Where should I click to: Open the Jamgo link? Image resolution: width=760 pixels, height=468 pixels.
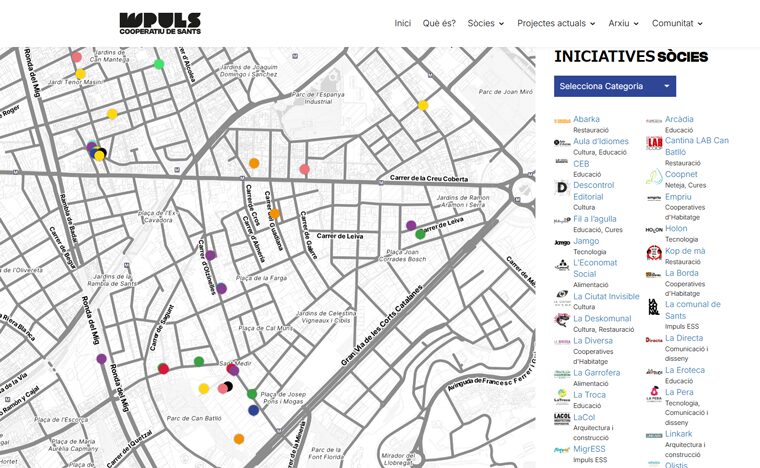point(586,241)
